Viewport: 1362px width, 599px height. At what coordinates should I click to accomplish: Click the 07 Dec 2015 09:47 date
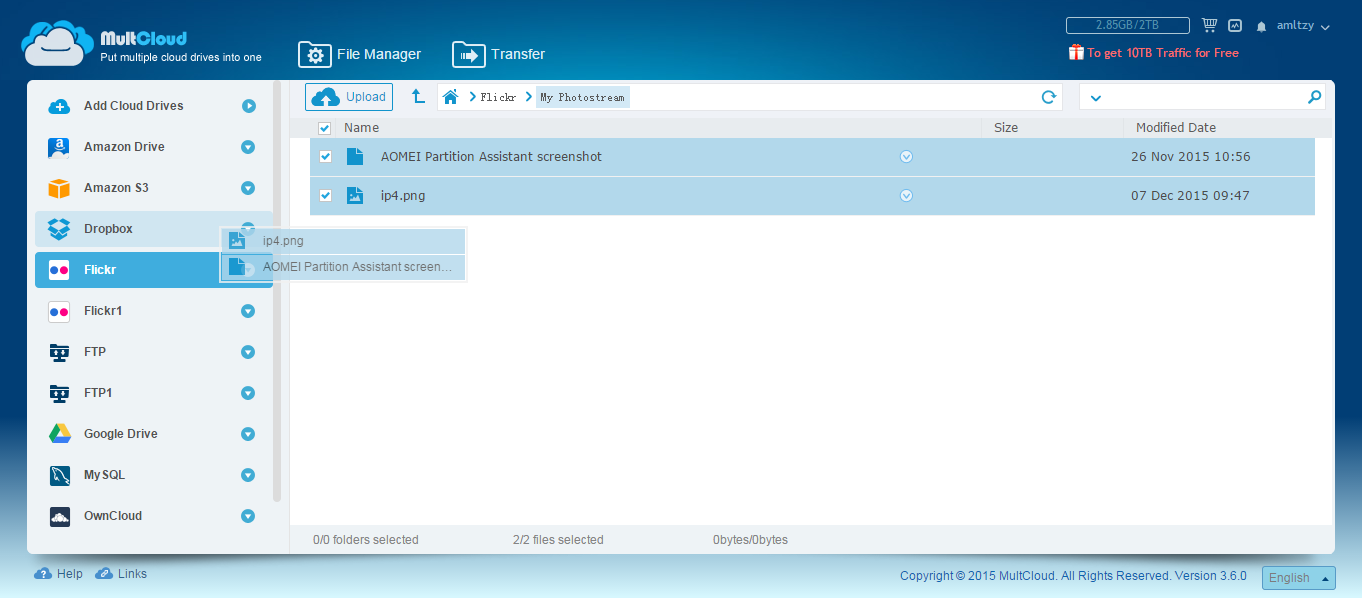point(1190,196)
